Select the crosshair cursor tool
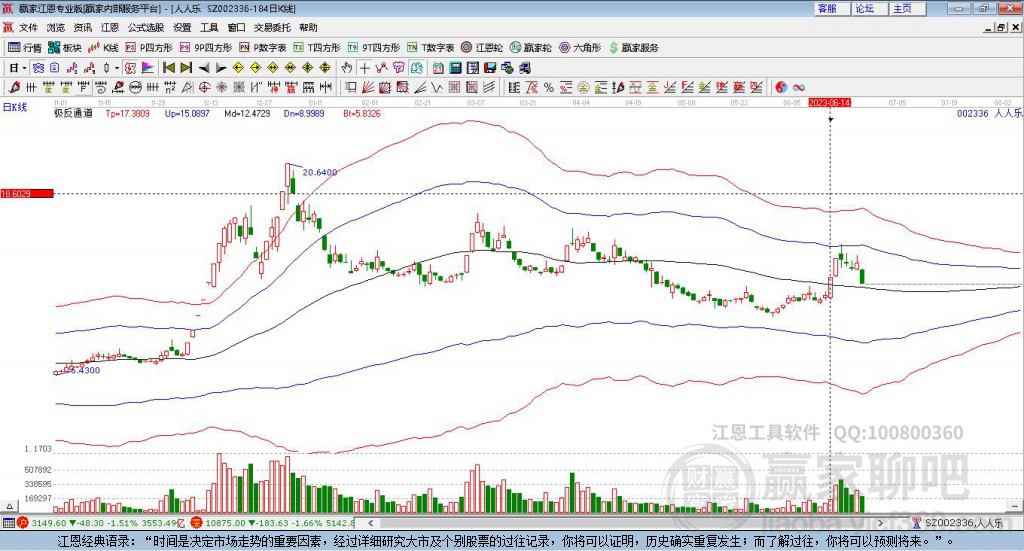 click(365, 67)
